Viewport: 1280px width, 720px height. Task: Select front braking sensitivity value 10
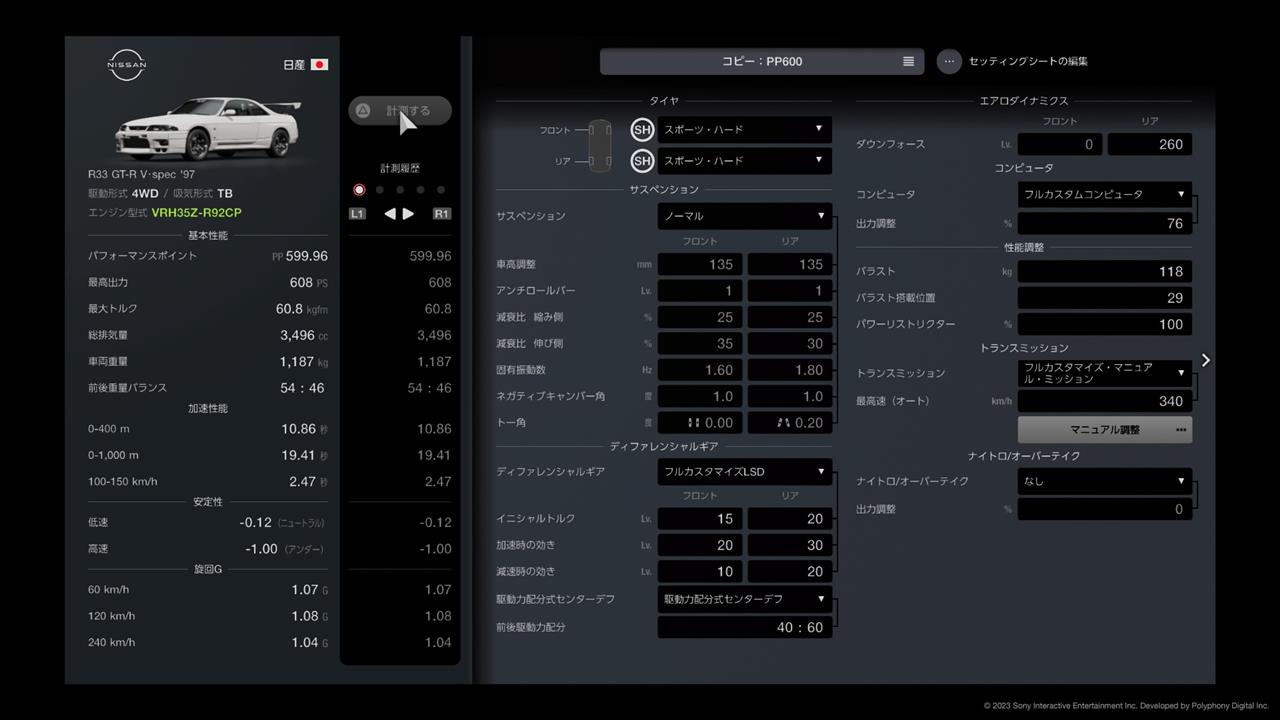click(700, 572)
